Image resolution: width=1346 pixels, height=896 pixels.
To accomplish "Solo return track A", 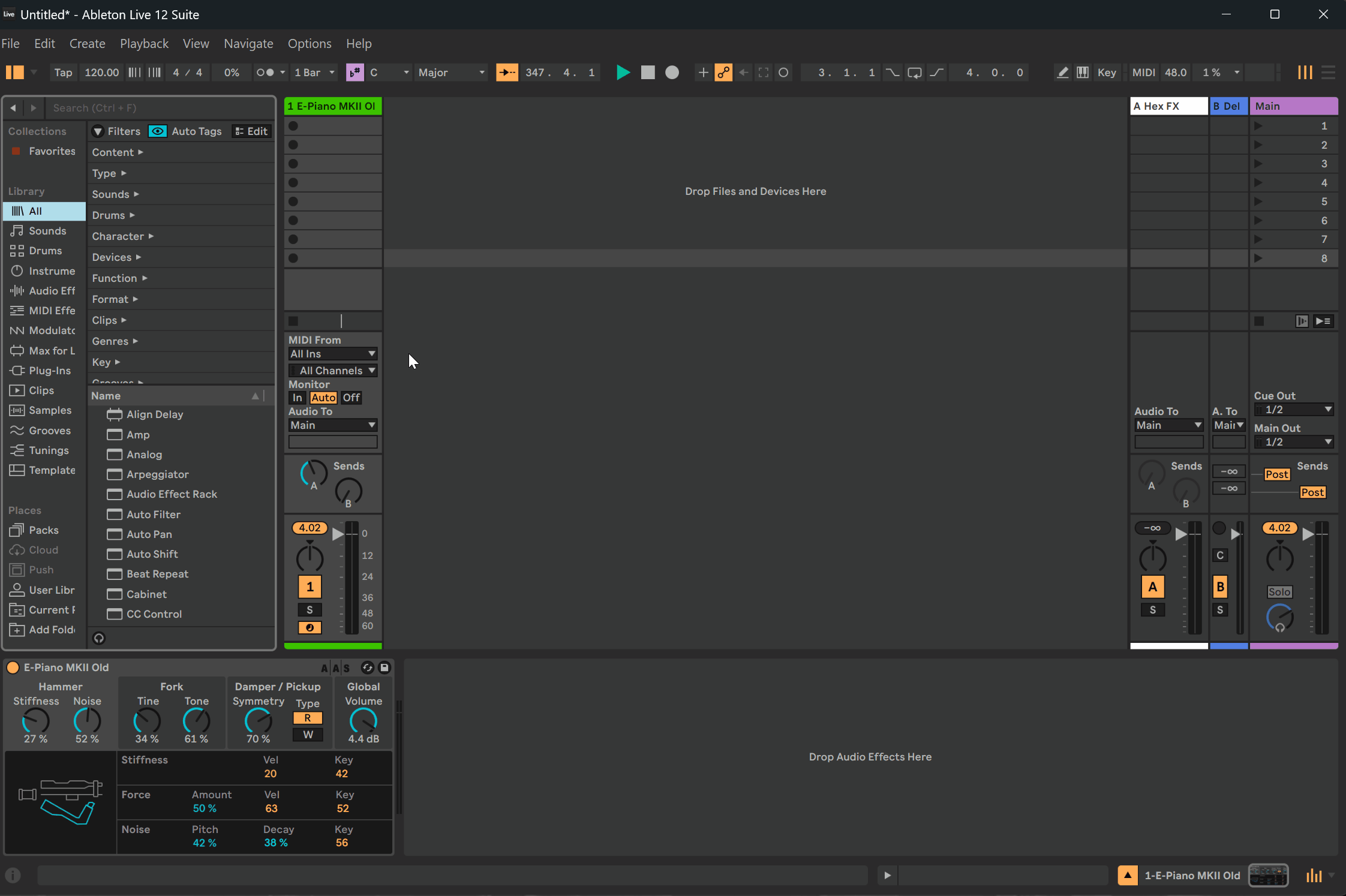I will pos(1152,610).
